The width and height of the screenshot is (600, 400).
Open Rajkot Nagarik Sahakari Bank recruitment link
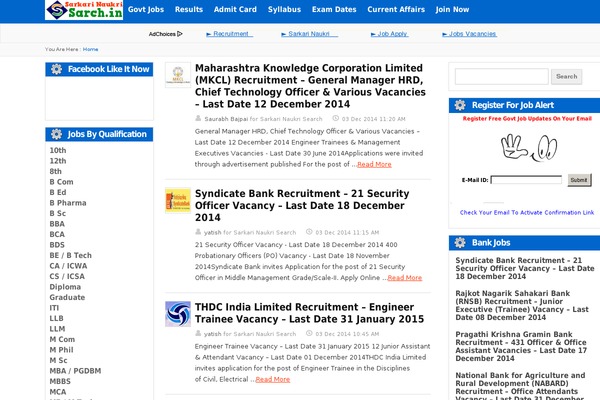click(x=522, y=305)
